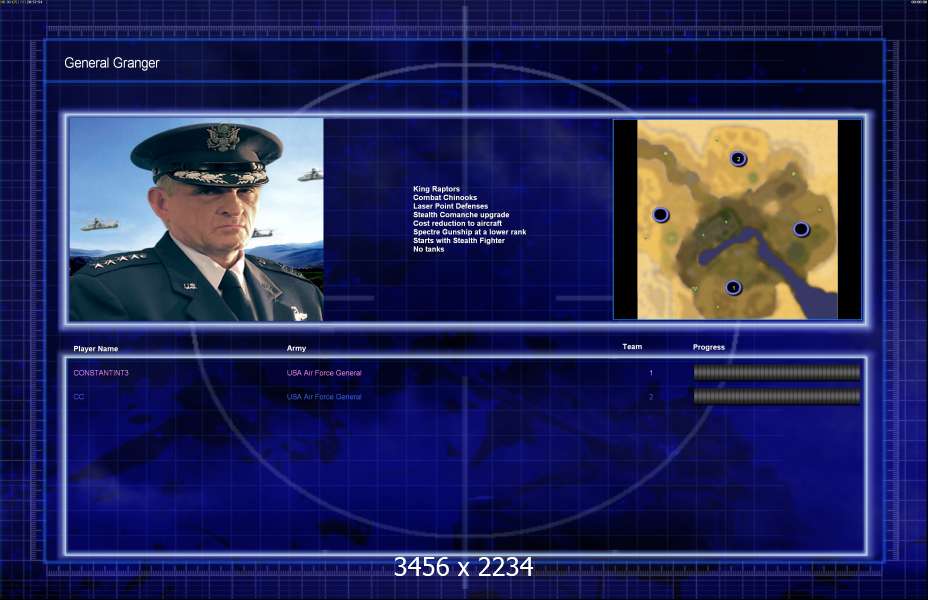The height and width of the screenshot is (600, 928).
Task: Click the 'No tanks' feature line
Action: point(428,249)
